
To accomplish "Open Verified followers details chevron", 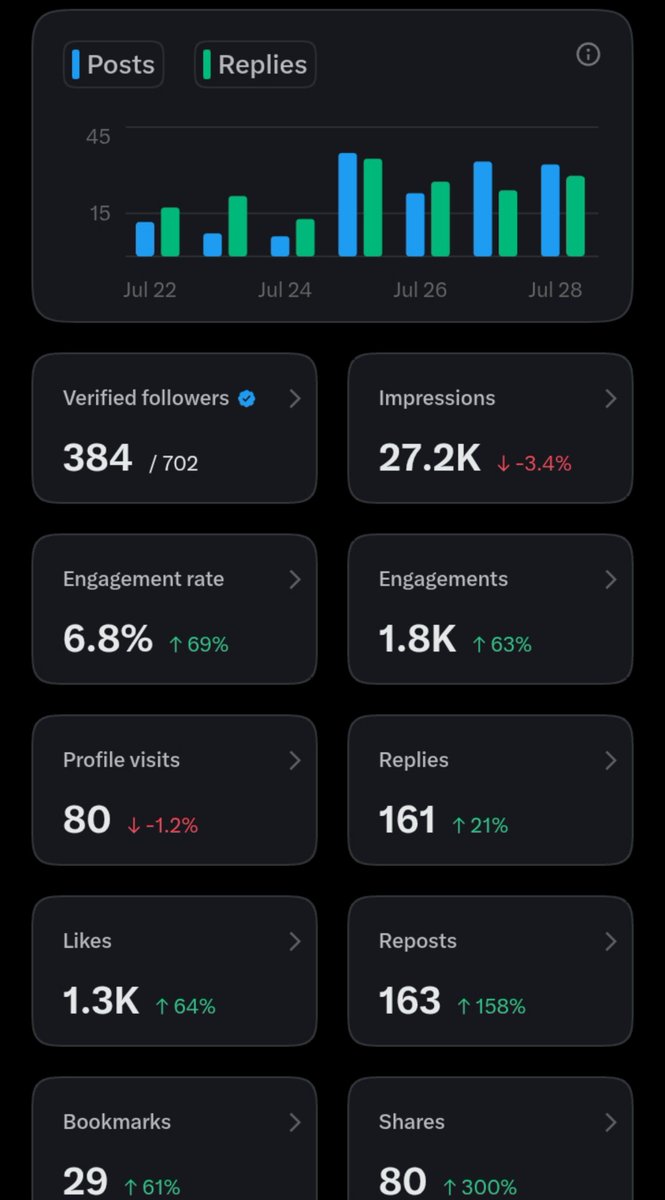I will coord(295,399).
